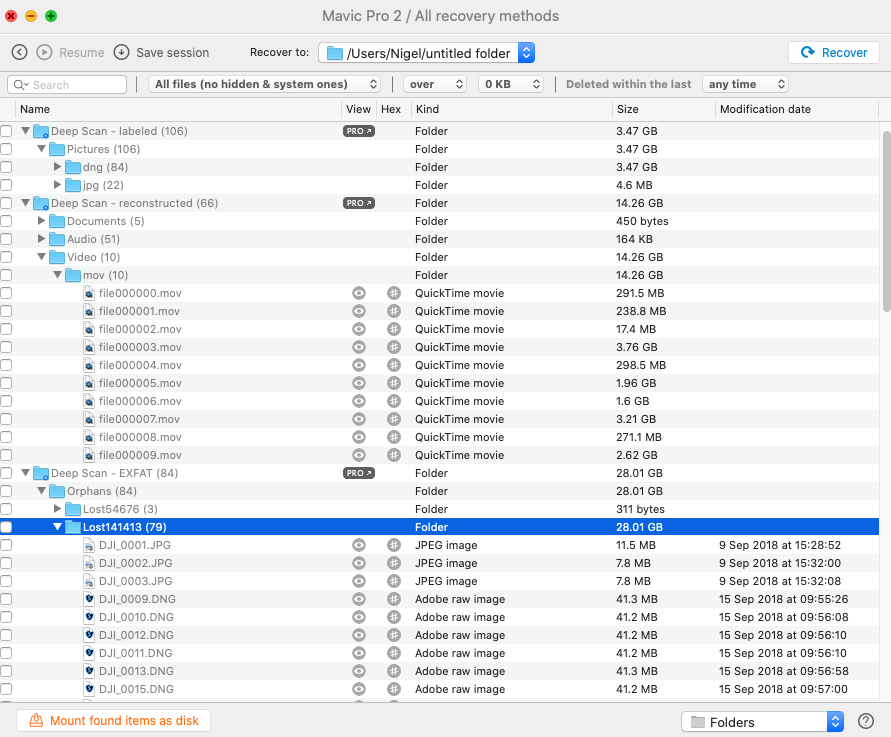Open hex view for file000001.mov
The width and height of the screenshot is (891, 737).
394,311
